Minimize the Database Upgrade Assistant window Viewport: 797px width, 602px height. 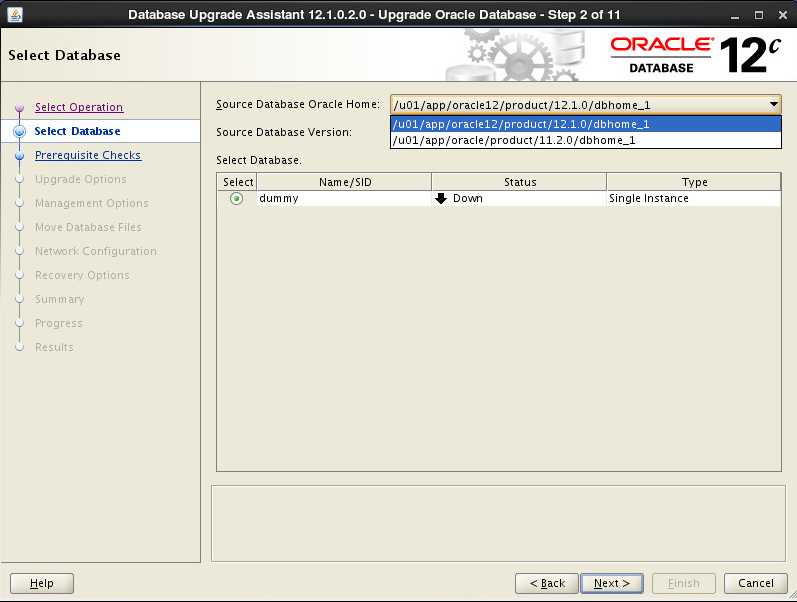pos(734,15)
